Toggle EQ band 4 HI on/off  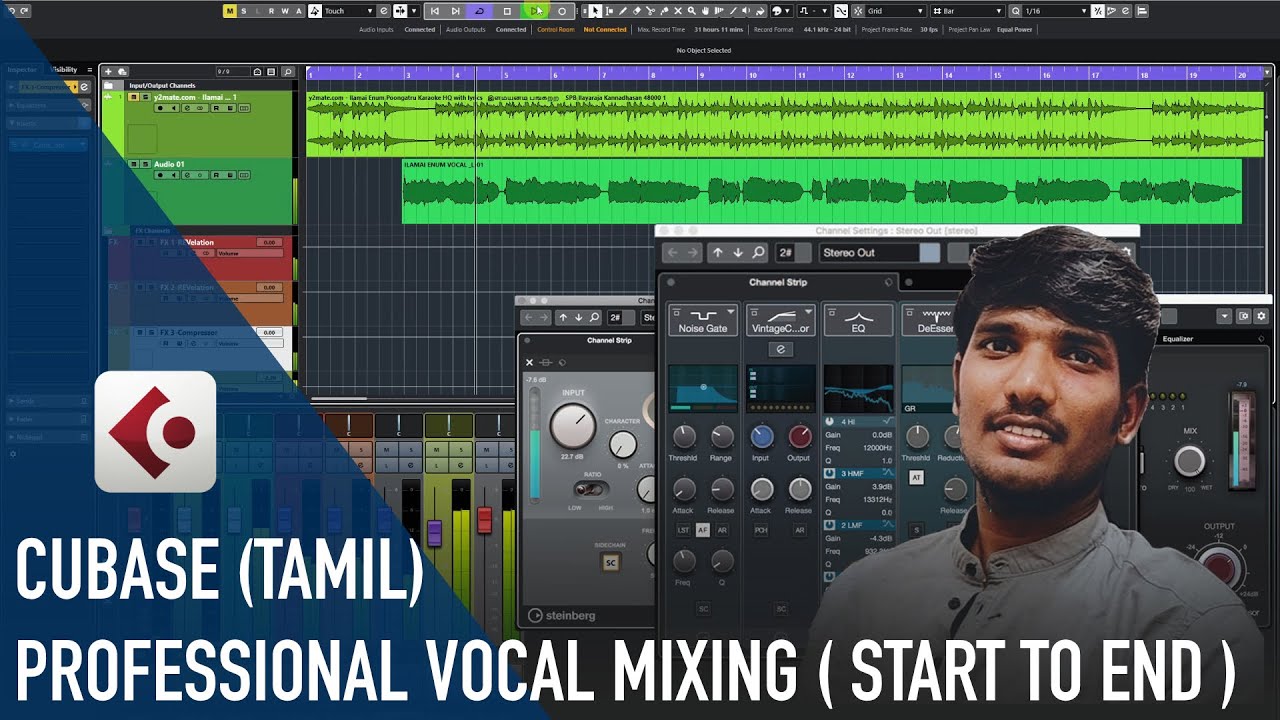(830, 422)
